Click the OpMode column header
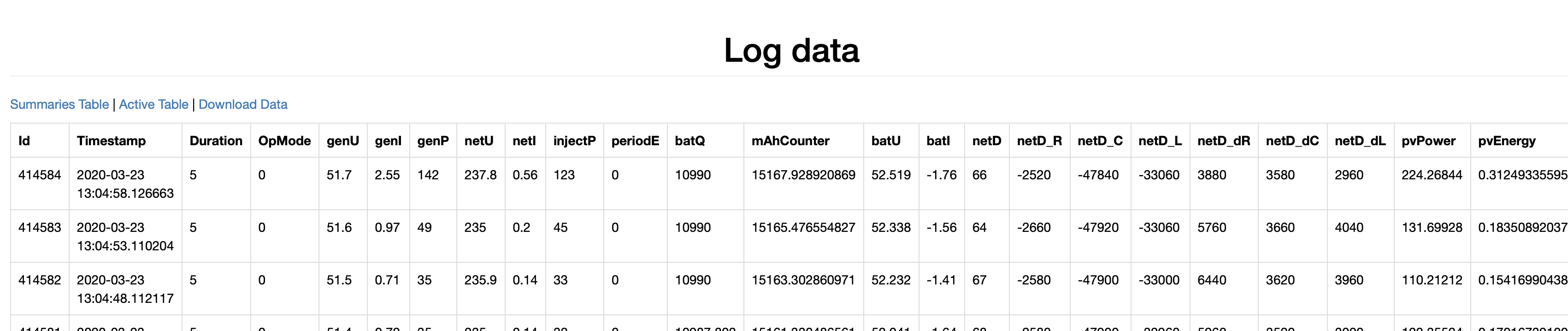 284,141
